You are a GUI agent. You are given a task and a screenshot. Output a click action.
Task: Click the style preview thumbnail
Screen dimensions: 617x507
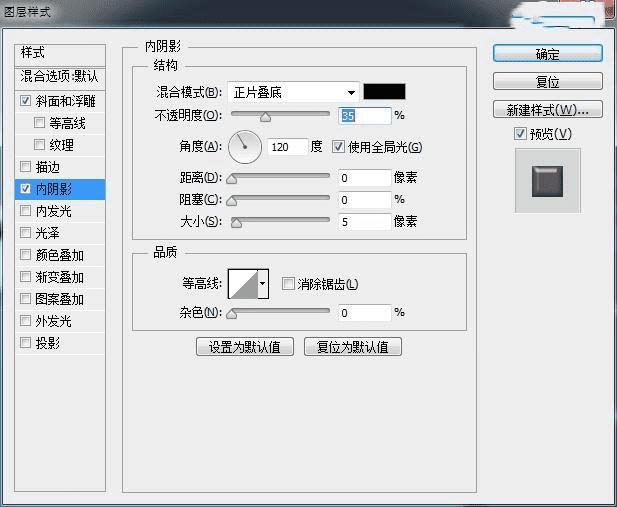[x=547, y=181]
